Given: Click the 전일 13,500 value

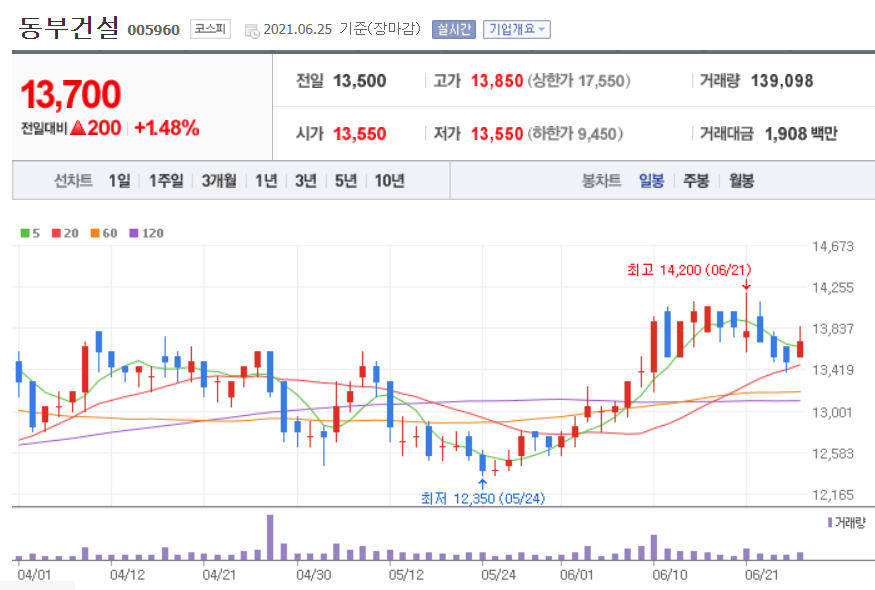Looking at the screenshot, I should (x=359, y=81).
